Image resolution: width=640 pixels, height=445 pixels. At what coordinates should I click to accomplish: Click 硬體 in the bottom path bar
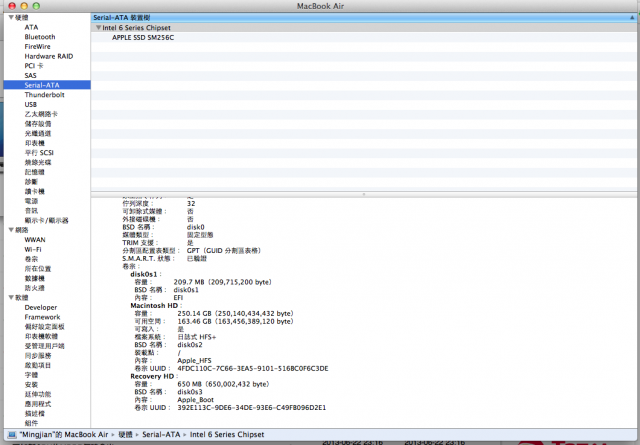point(125,435)
